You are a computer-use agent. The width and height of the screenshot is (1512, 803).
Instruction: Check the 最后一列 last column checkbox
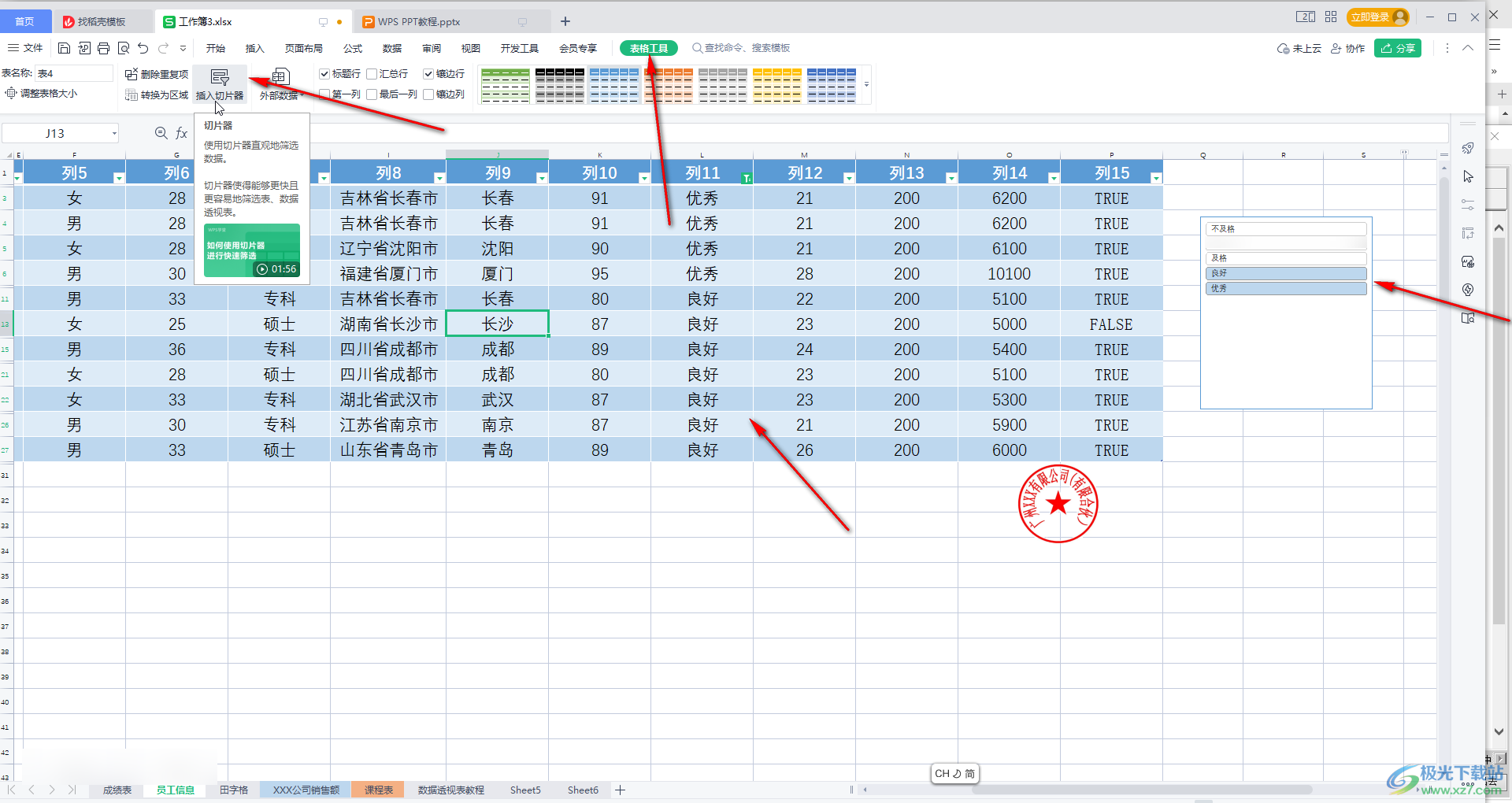372,94
